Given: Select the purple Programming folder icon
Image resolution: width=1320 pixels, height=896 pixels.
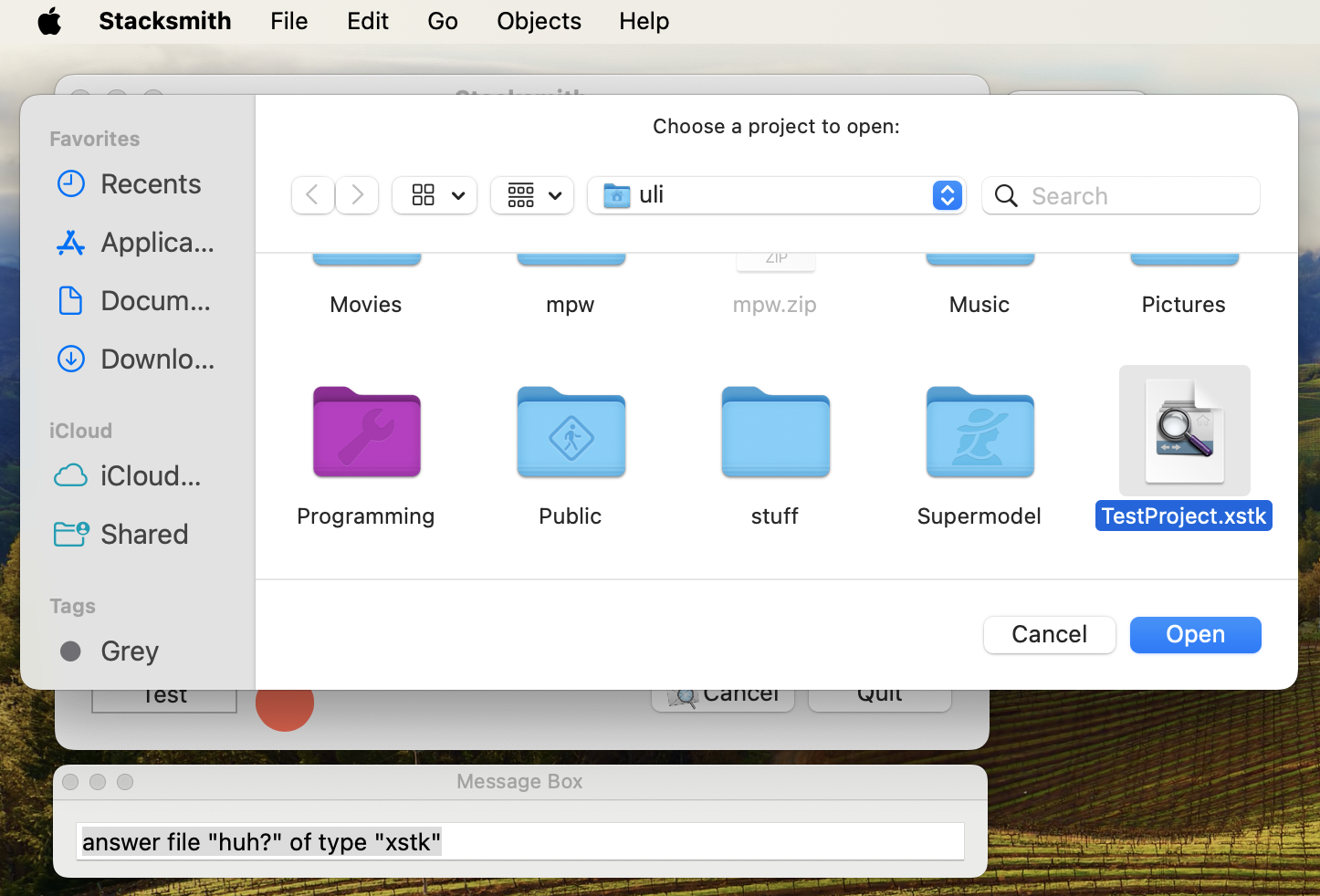Looking at the screenshot, I should click(367, 432).
